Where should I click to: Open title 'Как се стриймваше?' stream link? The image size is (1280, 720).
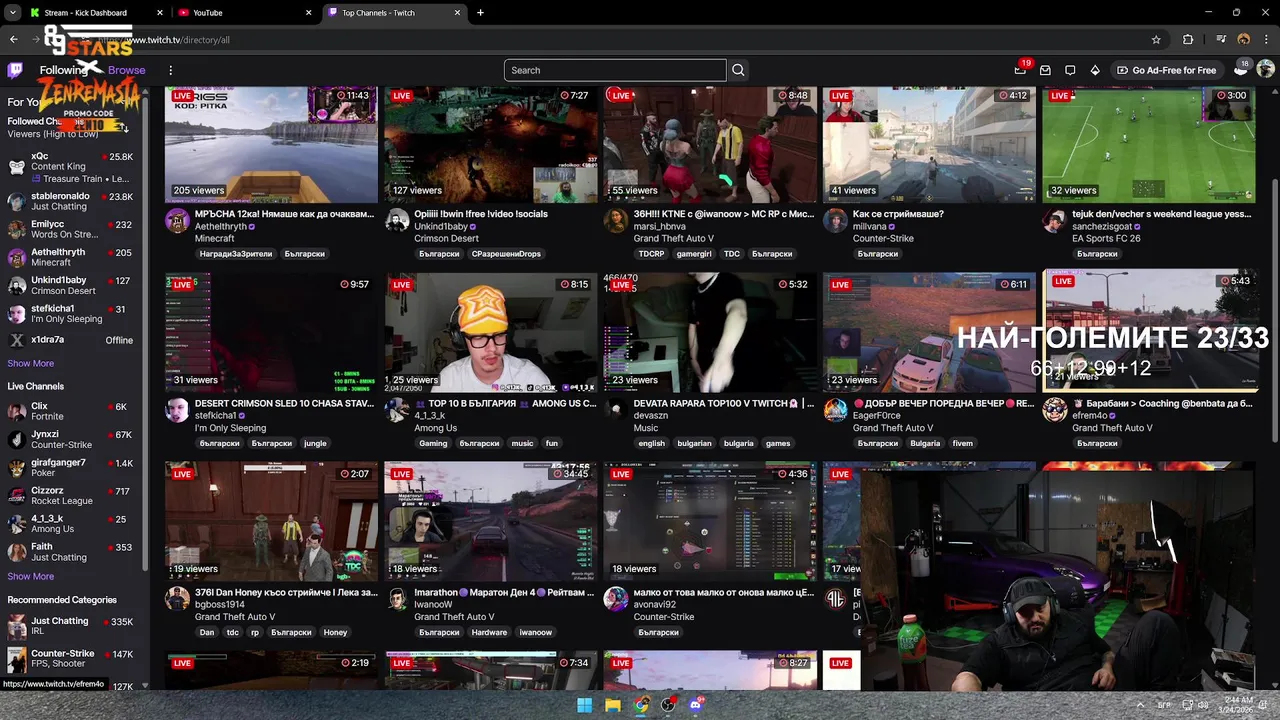click(x=898, y=214)
